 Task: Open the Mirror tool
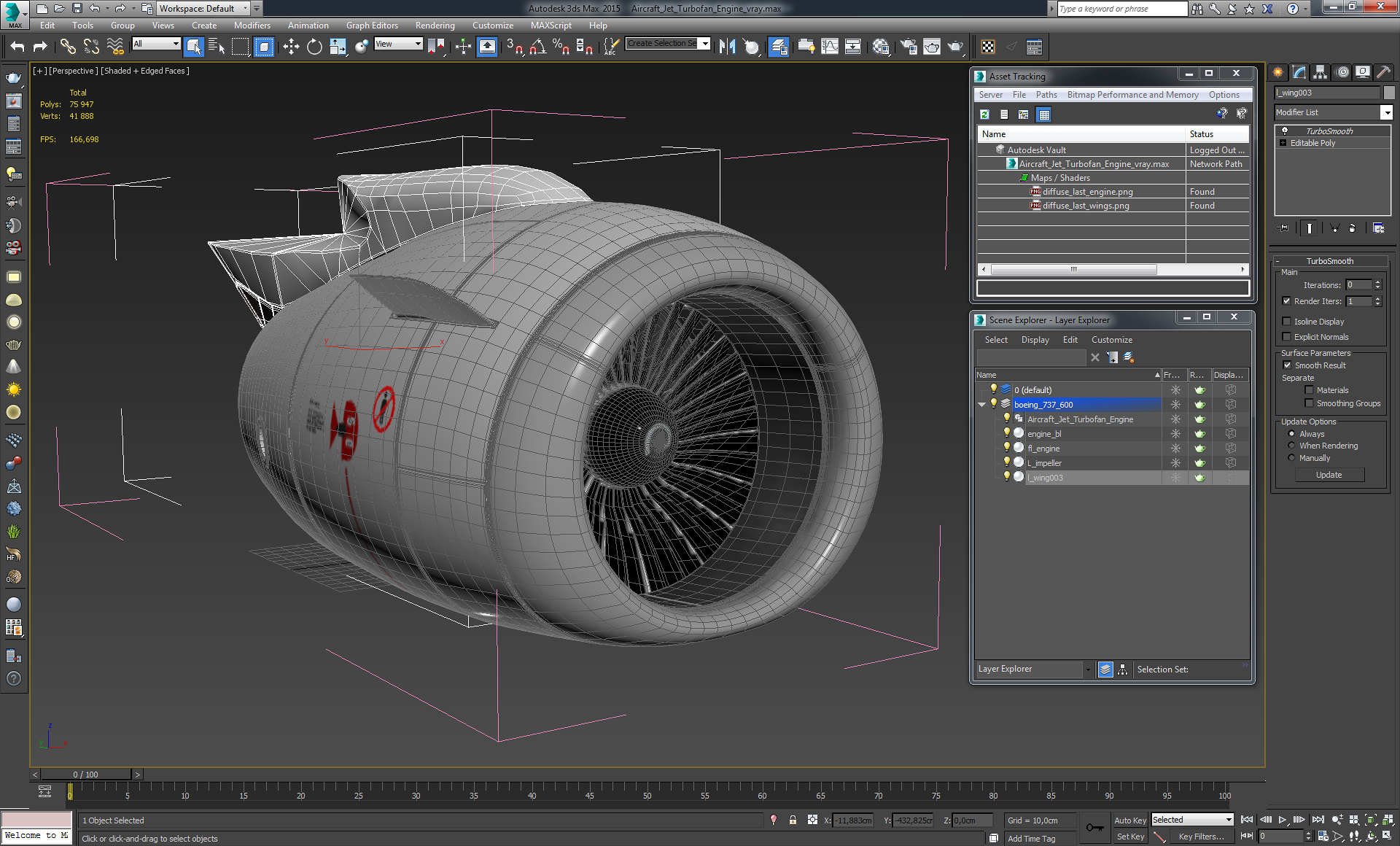coord(727,47)
